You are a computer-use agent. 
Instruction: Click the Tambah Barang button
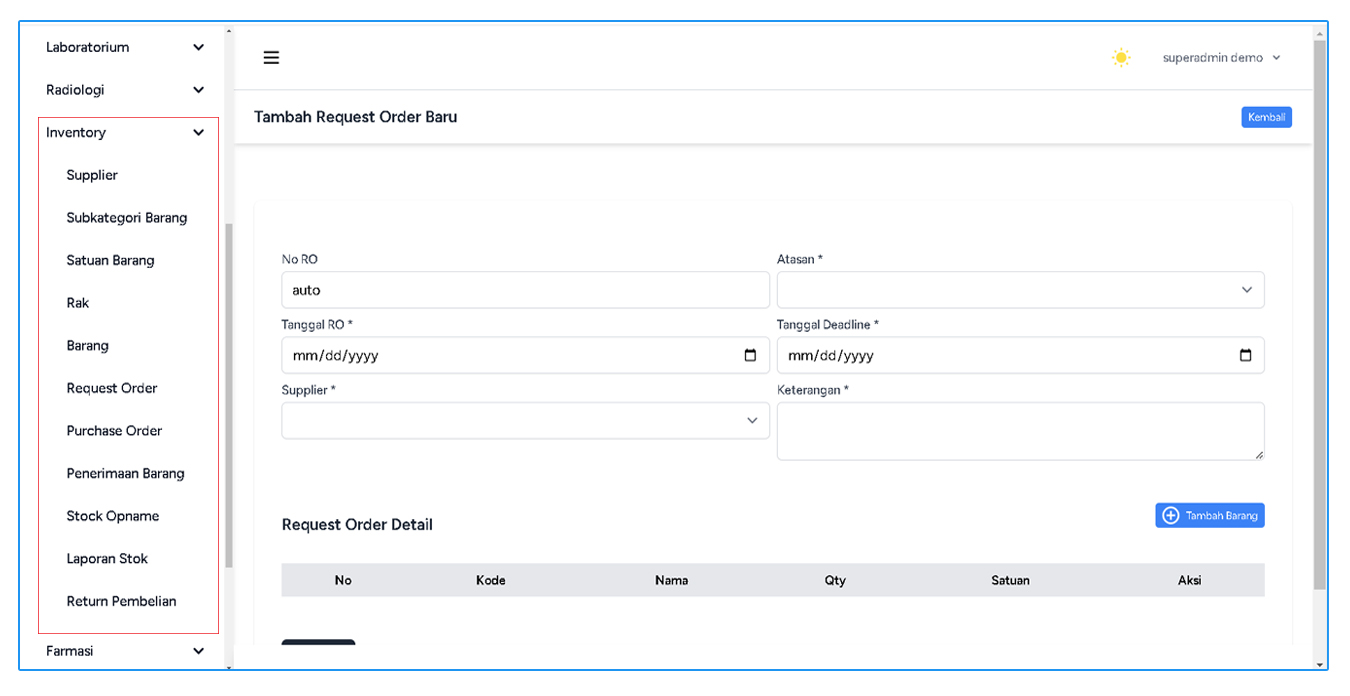(1209, 515)
